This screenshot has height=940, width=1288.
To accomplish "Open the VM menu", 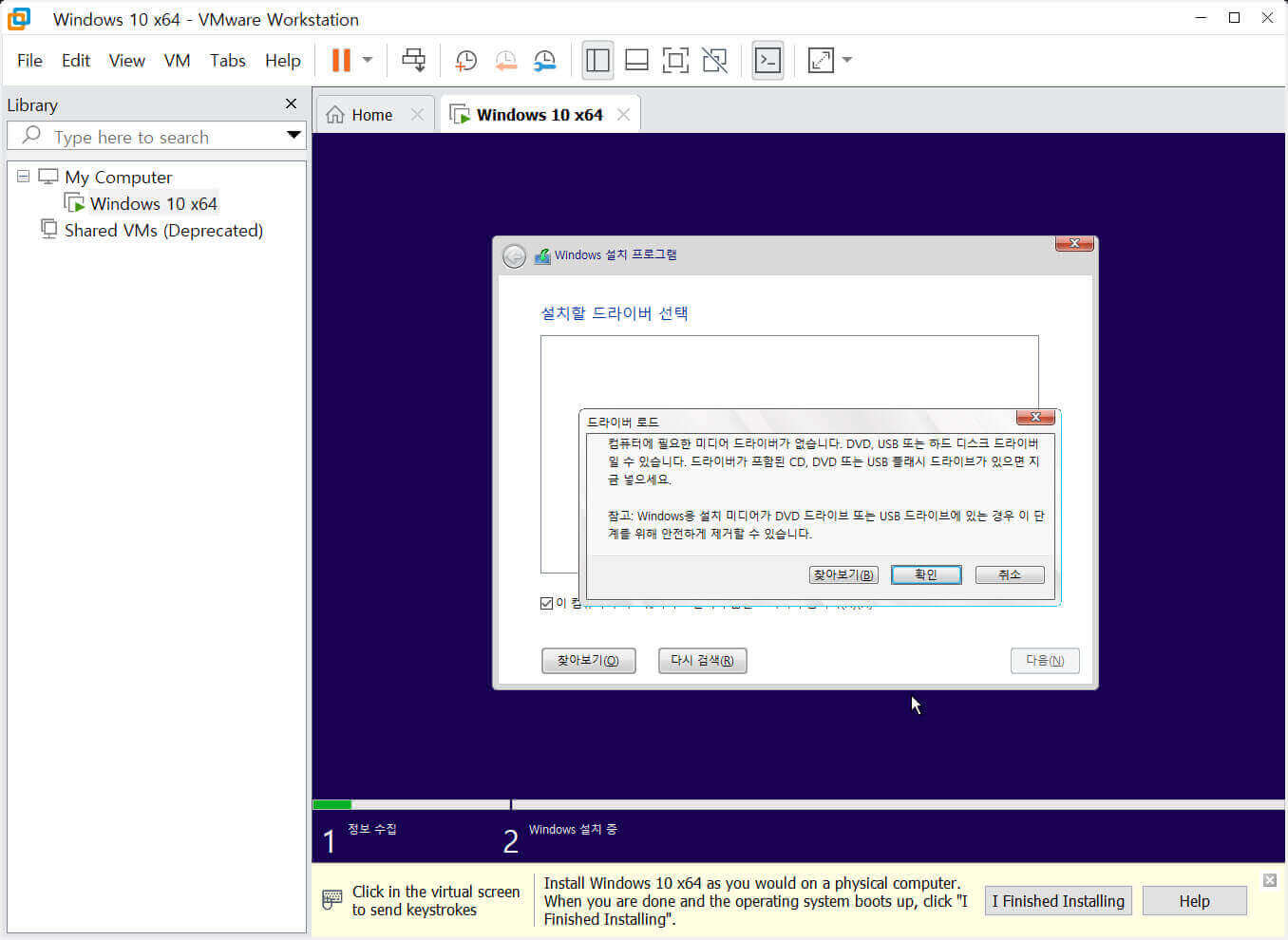I will click(x=177, y=61).
